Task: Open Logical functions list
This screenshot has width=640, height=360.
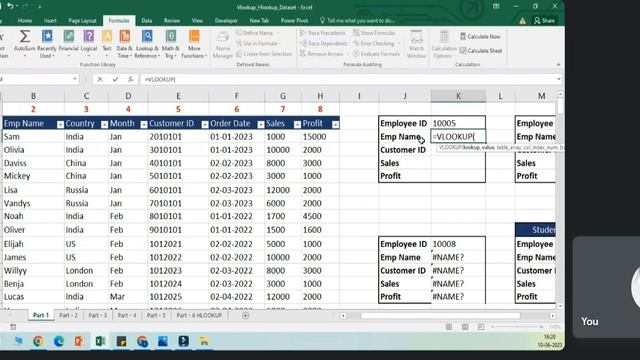Action: click(x=89, y=43)
